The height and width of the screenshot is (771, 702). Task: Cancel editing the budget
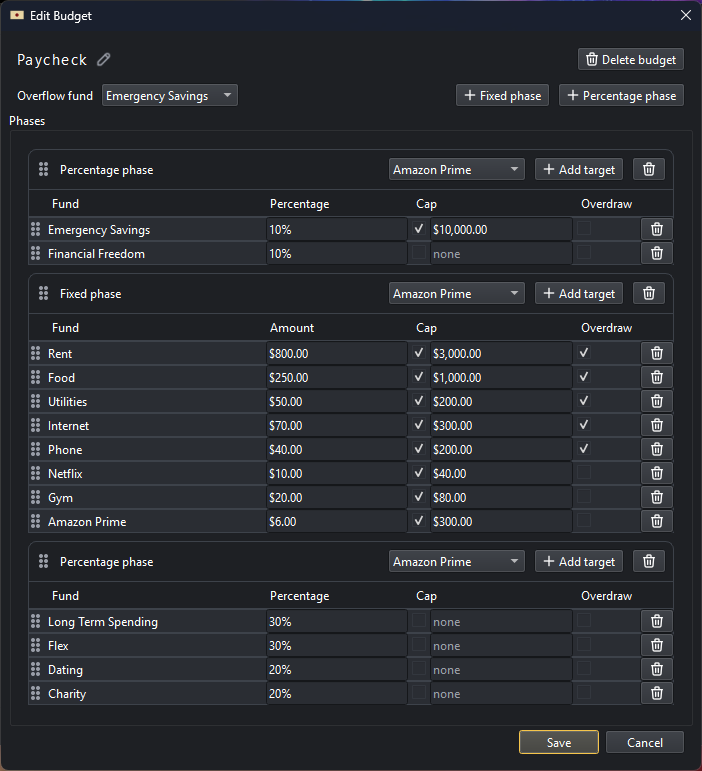point(644,742)
